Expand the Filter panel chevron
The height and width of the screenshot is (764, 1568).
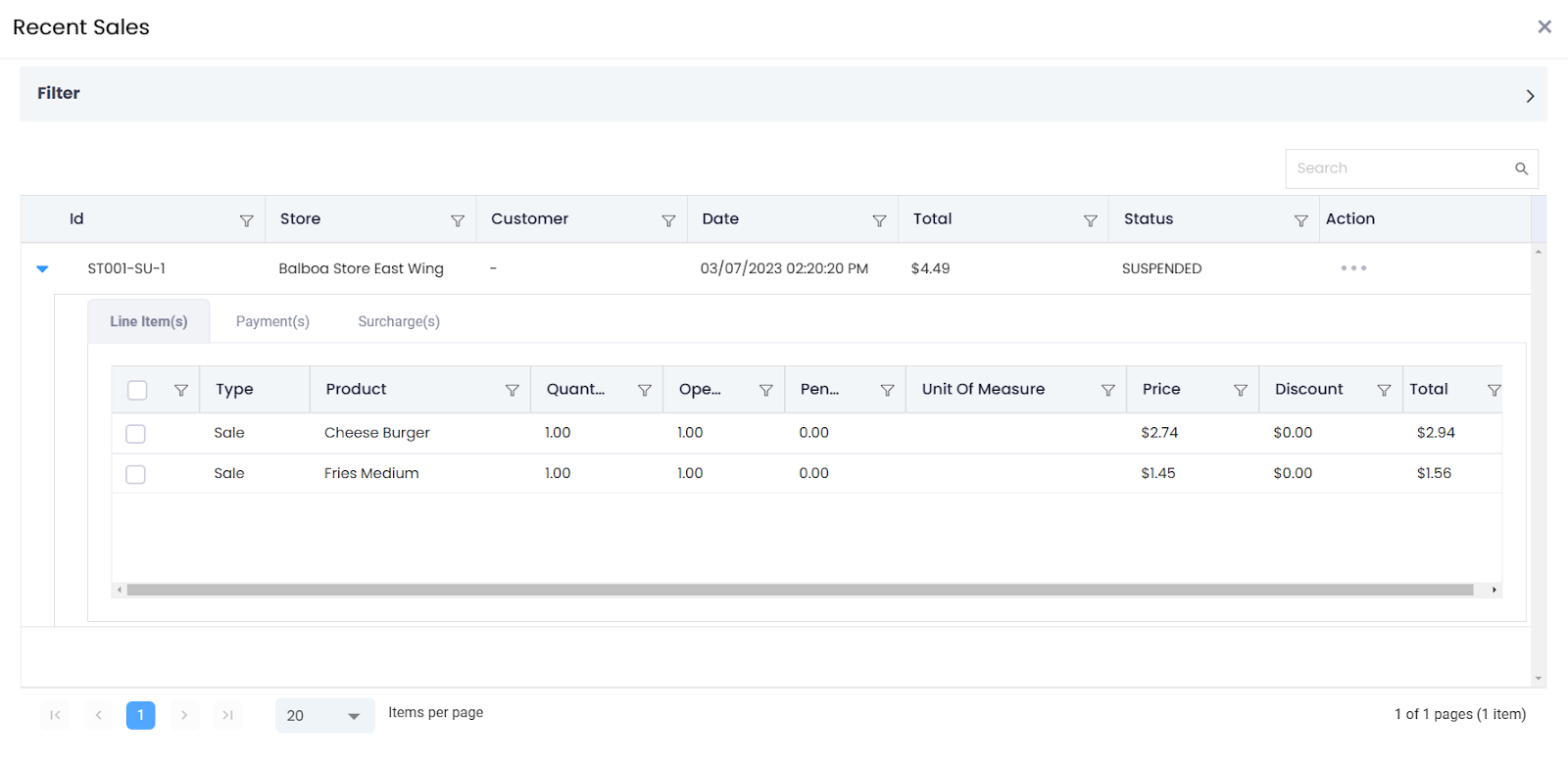[1529, 96]
